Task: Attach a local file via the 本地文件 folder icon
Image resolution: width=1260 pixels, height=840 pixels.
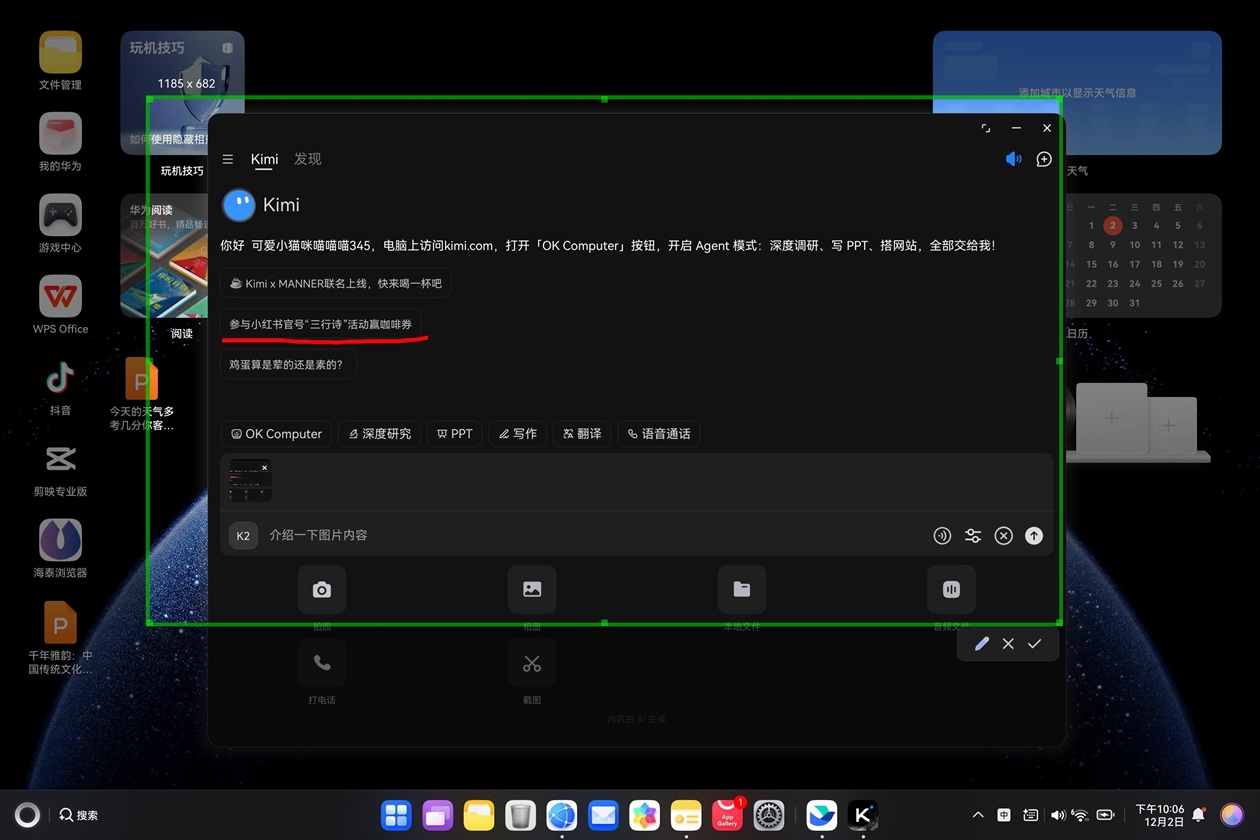Action: 741,589
